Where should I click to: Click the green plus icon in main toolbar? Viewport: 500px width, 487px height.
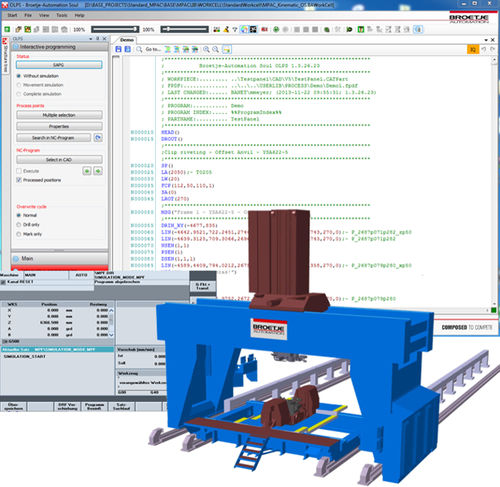coord(7,29)
